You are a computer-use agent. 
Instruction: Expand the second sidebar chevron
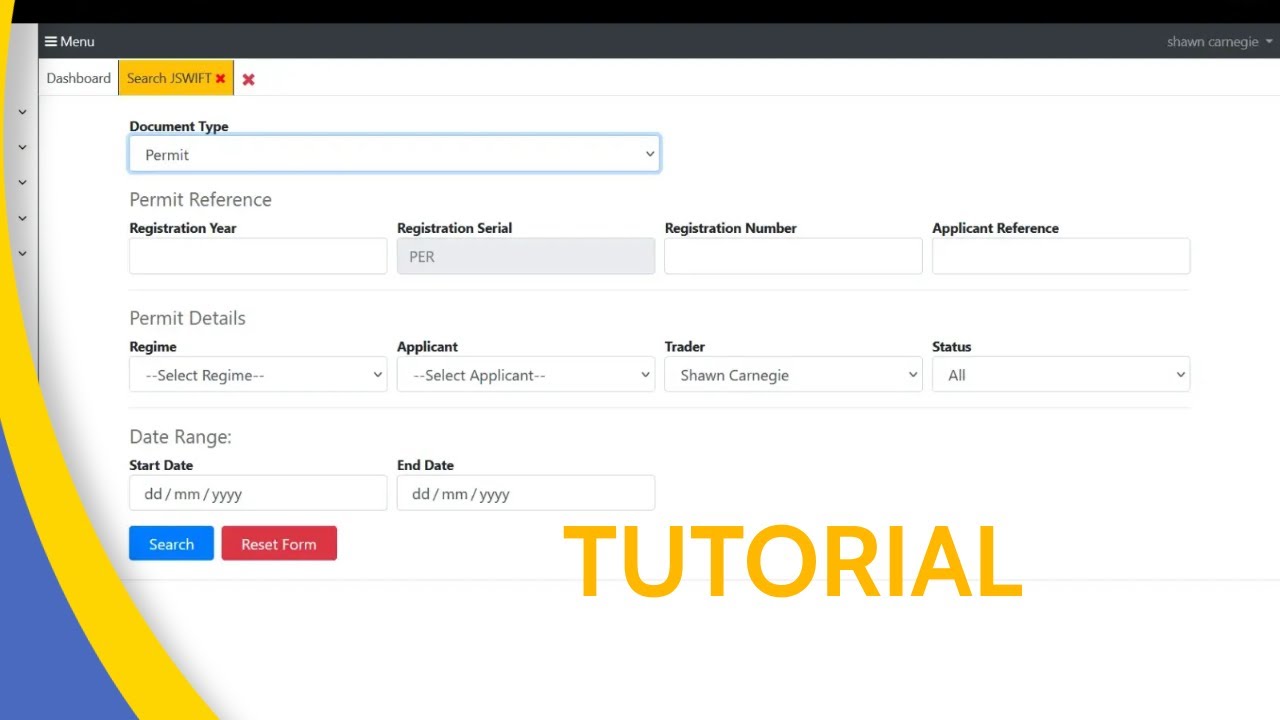point(22,147)
